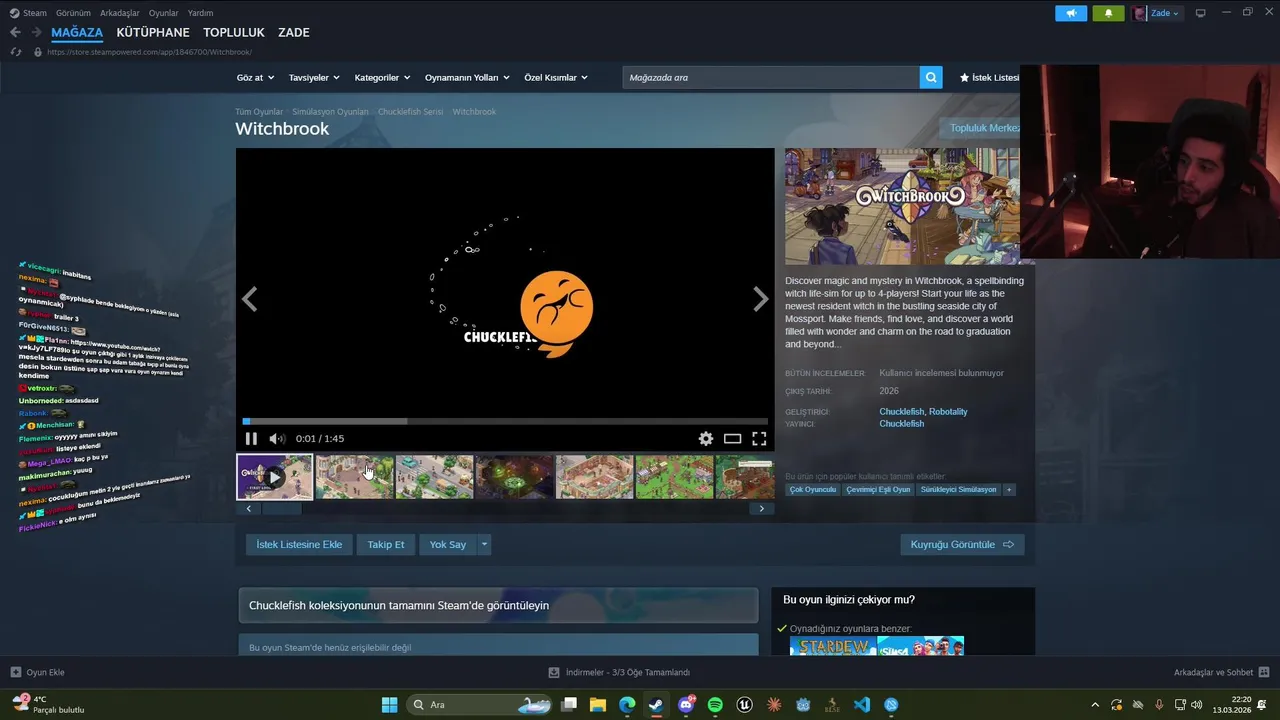Add more tags with the plus button
This screenshot has height=720, width=1280.
pyautogui.click(x=1009, y=490)
